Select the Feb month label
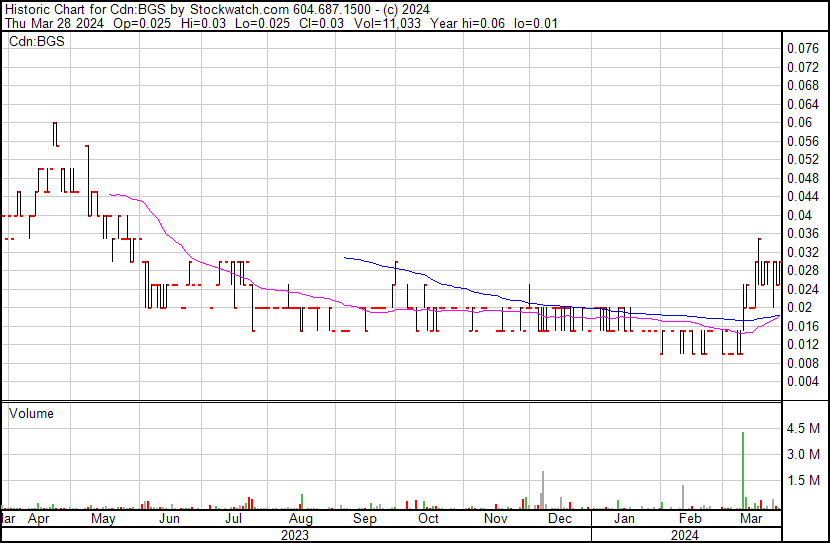 click(x=688, y=519)
